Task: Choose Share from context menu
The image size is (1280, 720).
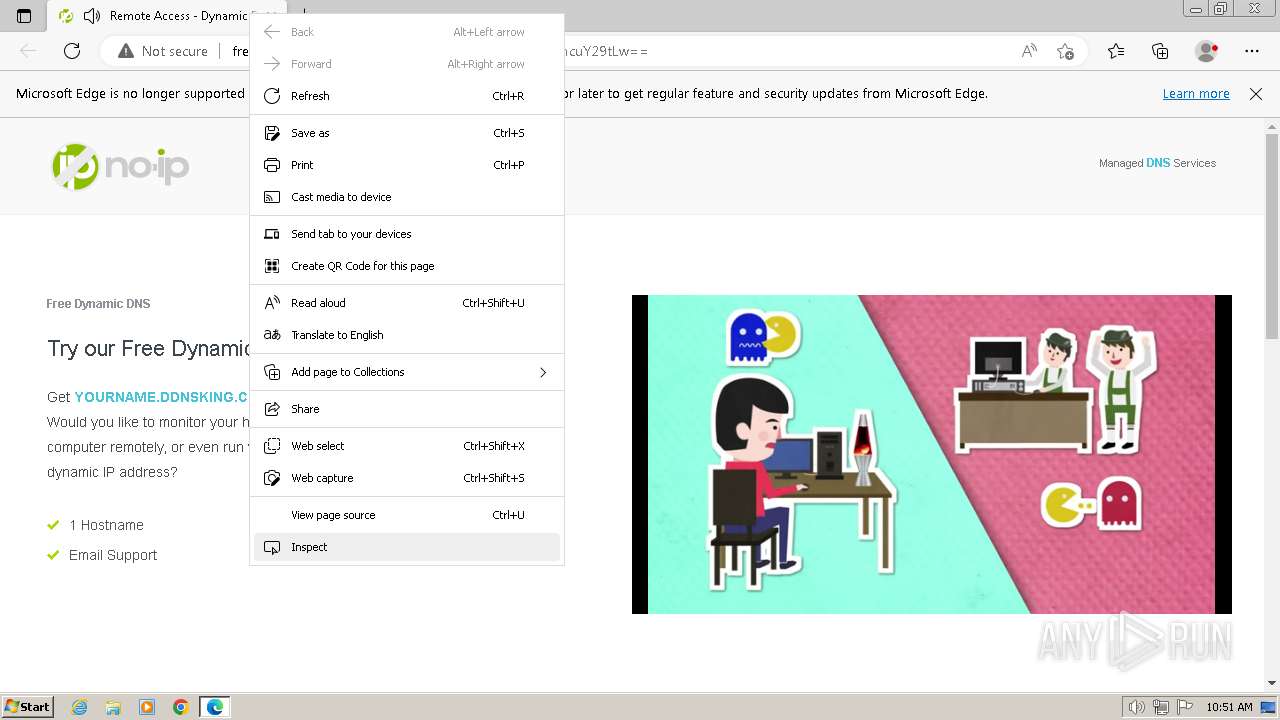Action: (407, 409)
